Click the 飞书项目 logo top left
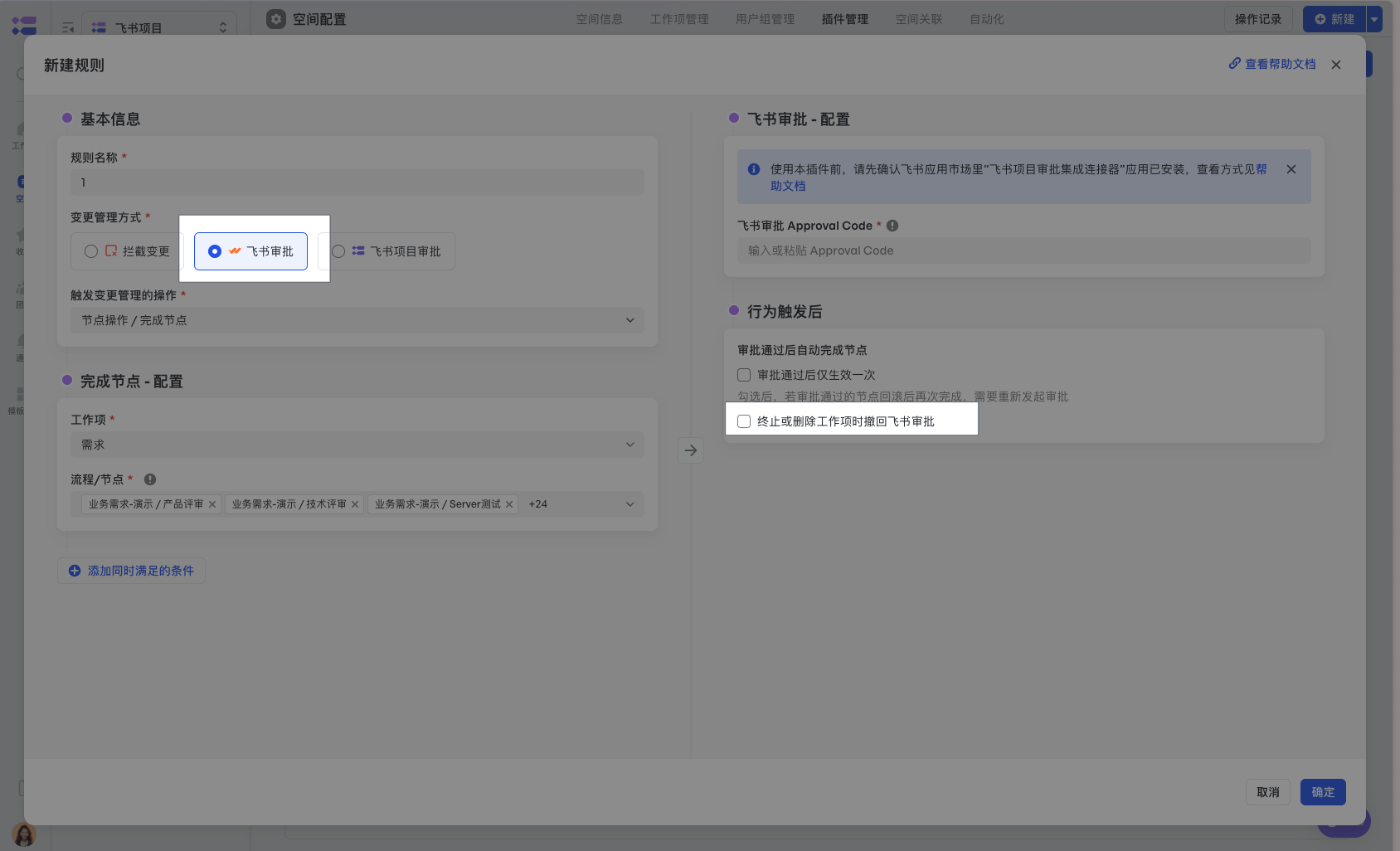Screen dimensions: 1400x851 (24, 26)
